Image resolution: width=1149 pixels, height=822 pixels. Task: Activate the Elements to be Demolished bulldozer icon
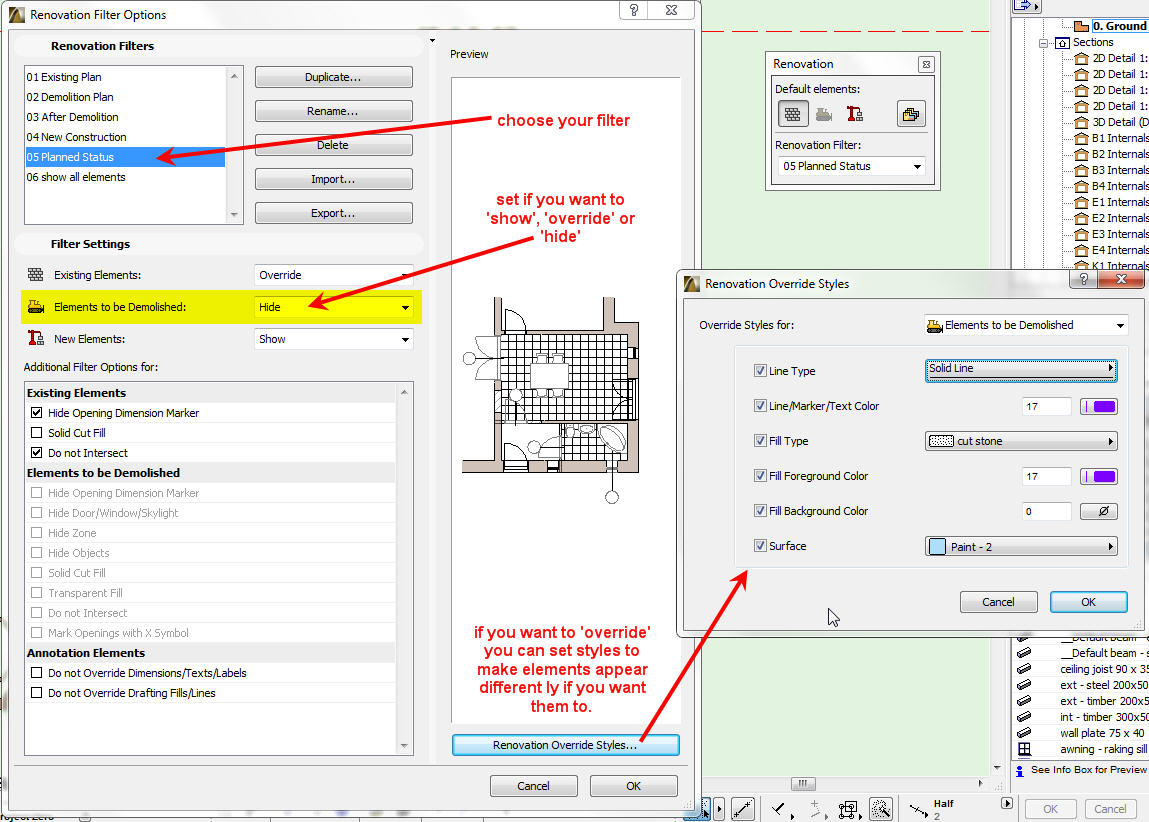coord(823,114)
